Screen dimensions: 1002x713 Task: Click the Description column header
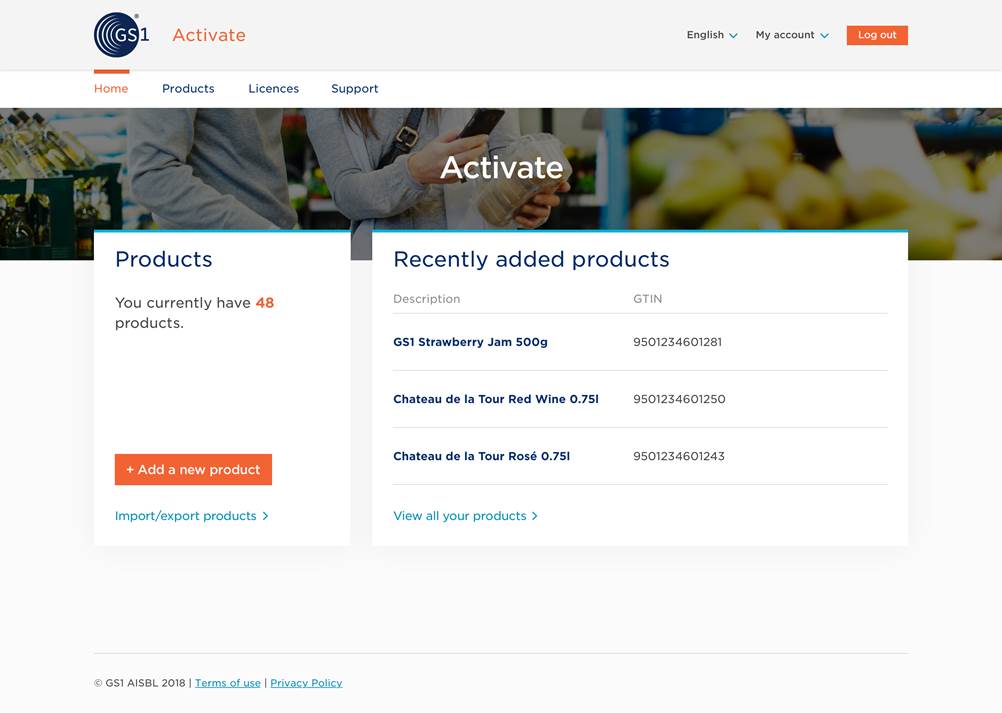(x=426, y=299)
